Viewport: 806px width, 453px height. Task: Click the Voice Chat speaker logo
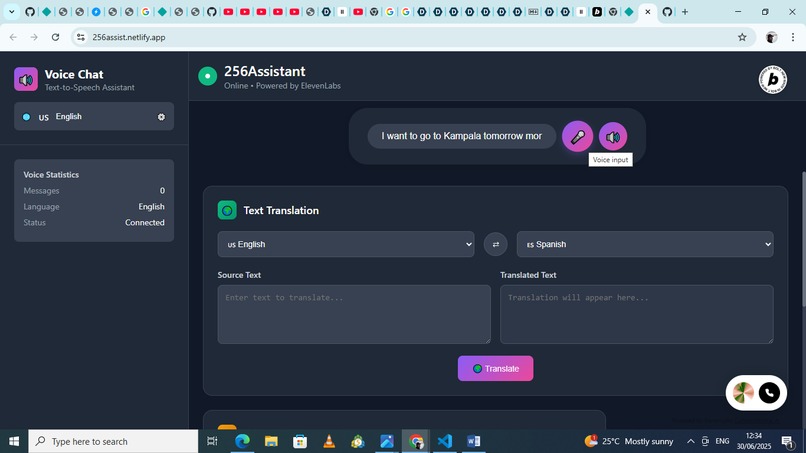click(x=26, y=79)
